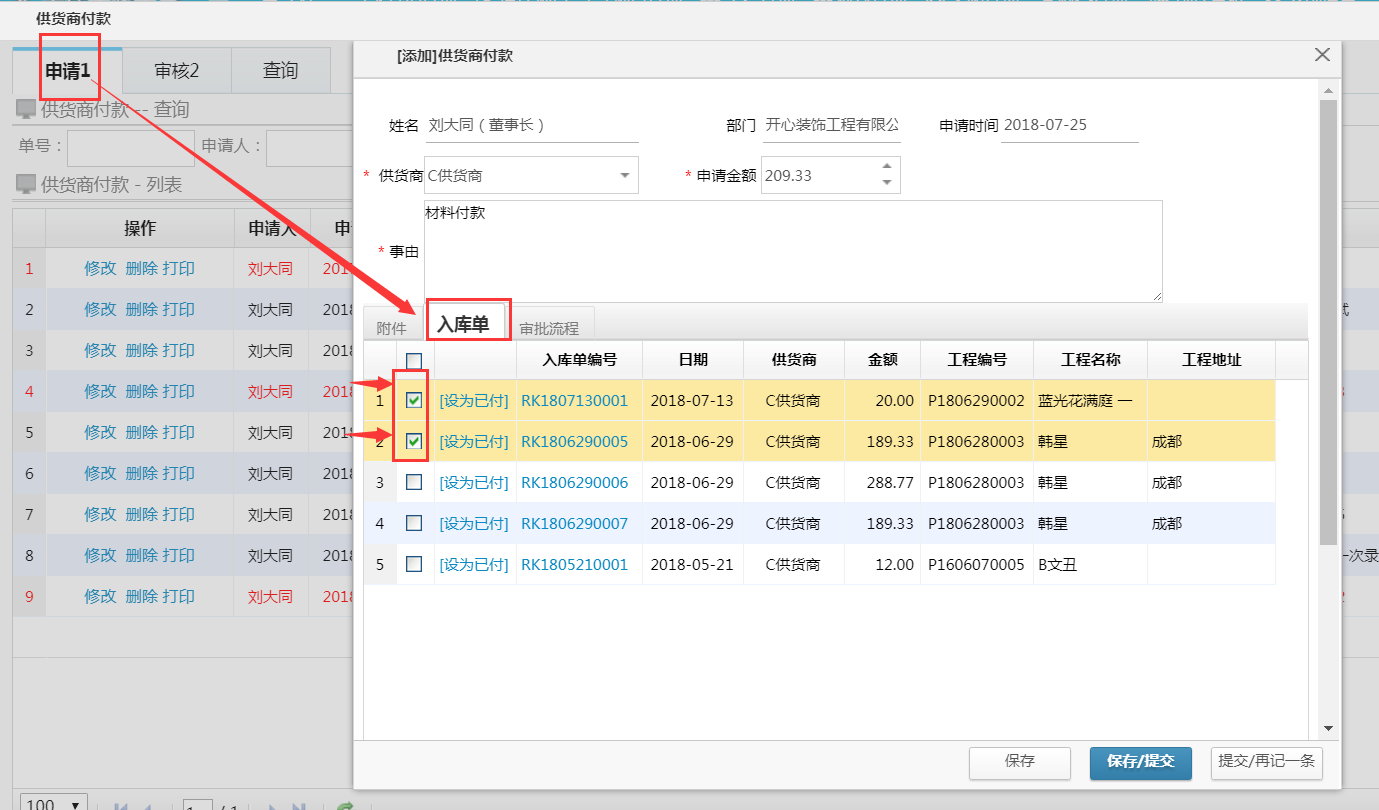
Task: Tick the checkbox for row RK1806290006
Action: [x=414, y=483]
